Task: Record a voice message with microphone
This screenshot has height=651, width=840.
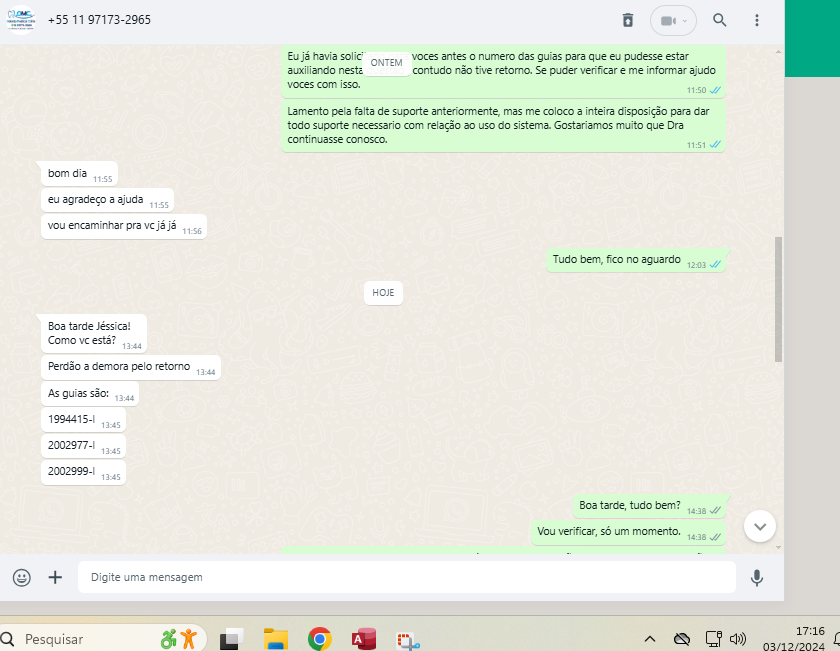Action: (756, 578)
